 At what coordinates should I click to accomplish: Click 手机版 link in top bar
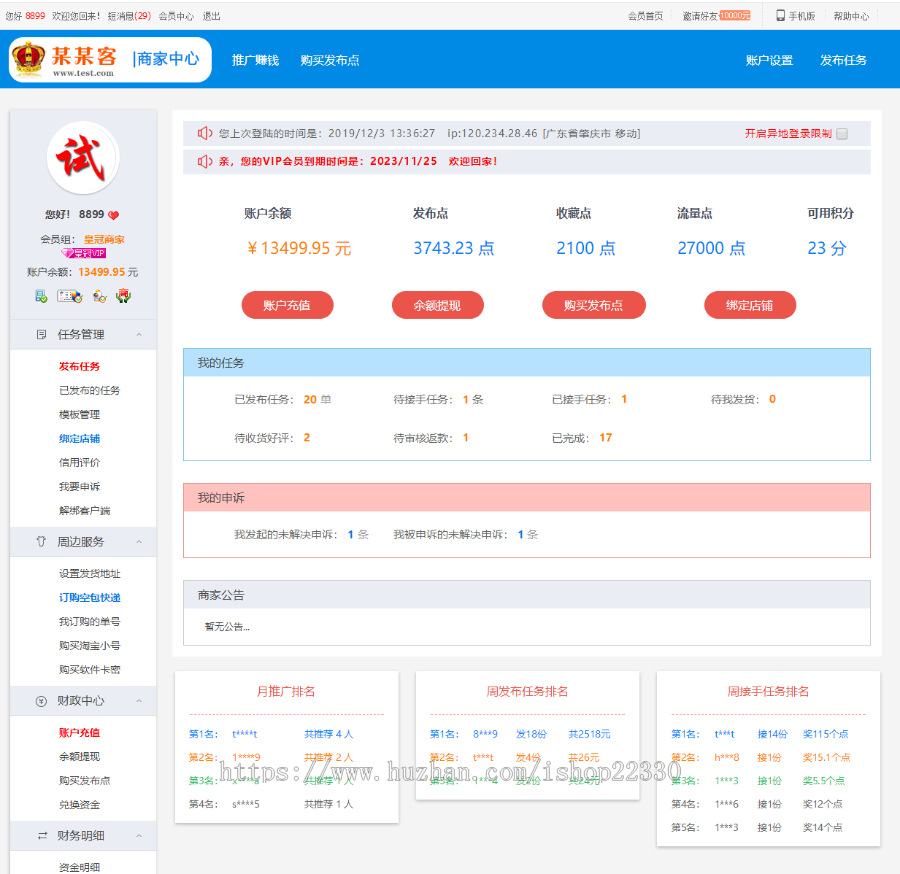click(x=801, y=16)
